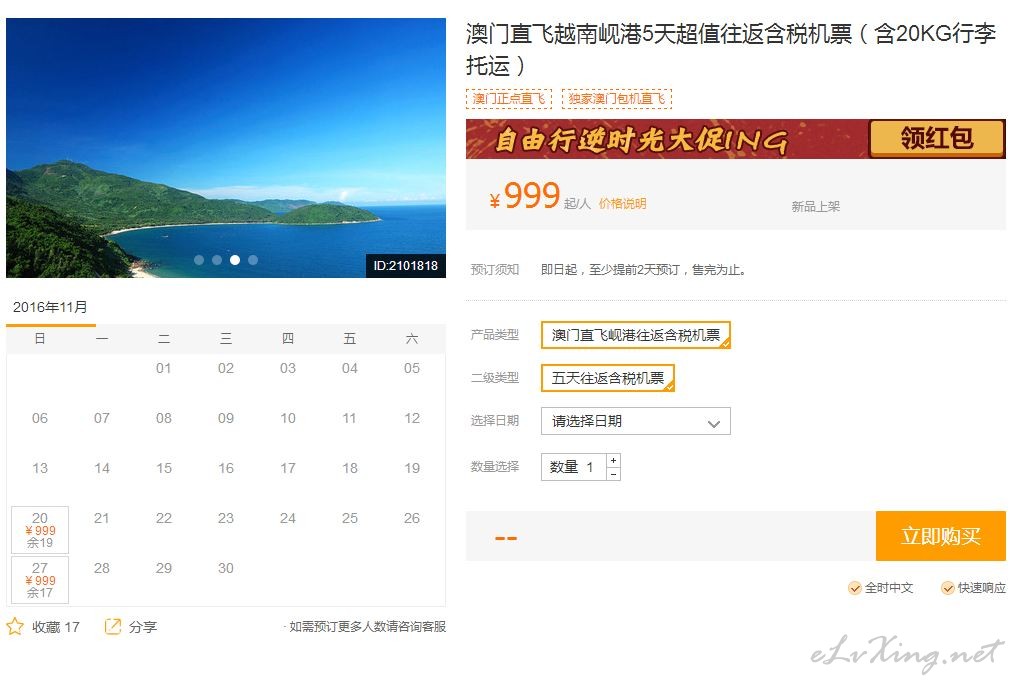Screen dimensions: 1015x687
Task: Click calendar date 24
Action: (x=288, y=518)
